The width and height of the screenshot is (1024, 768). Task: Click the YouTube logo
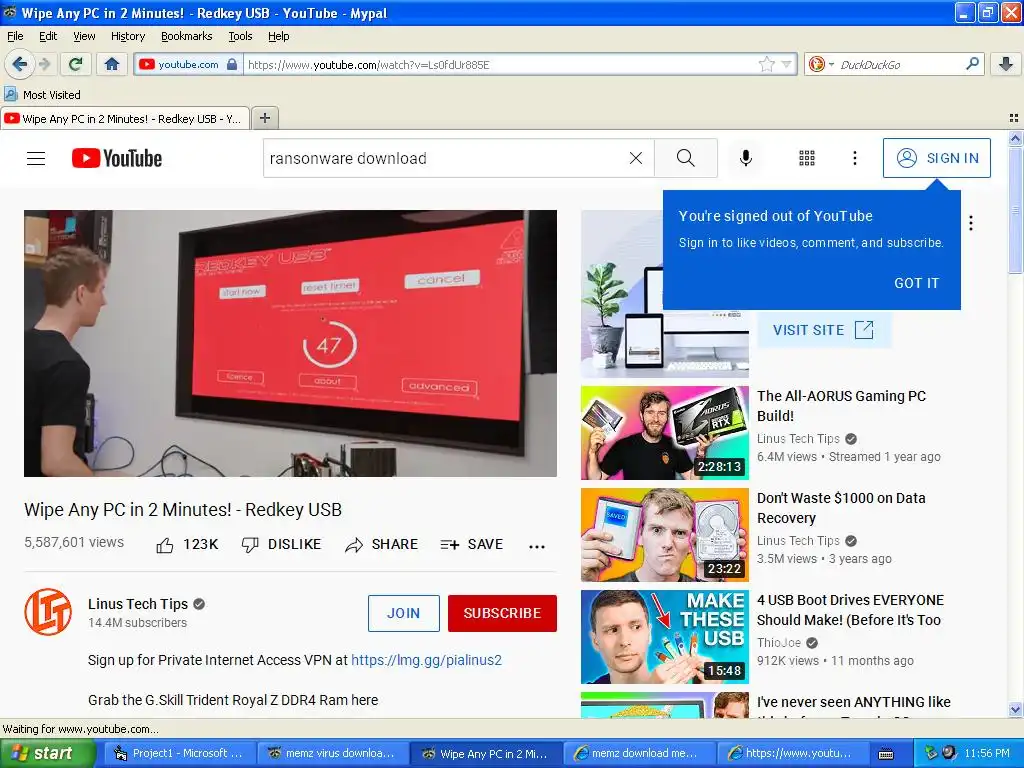[117, 158]
